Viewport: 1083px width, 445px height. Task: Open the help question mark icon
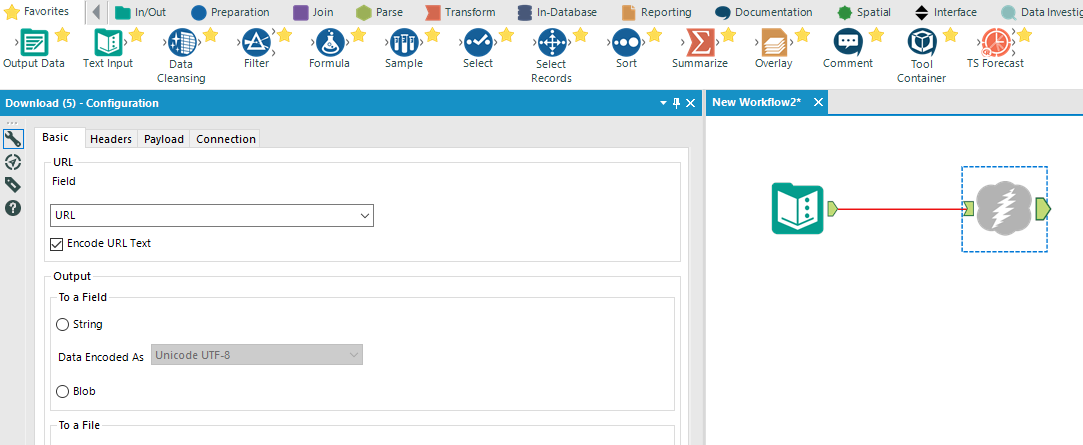coord(12,207)
